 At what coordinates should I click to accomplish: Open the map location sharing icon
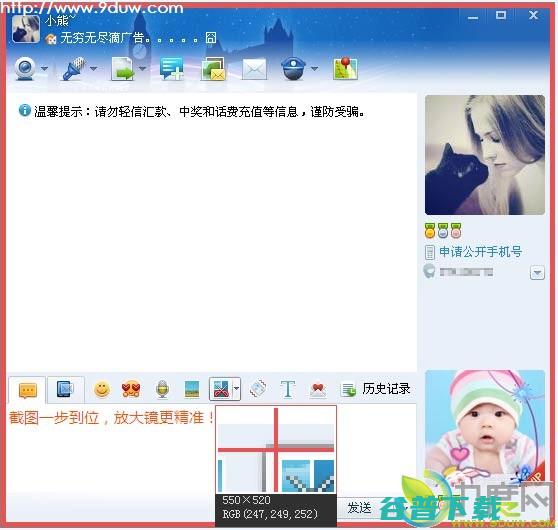pyautogui.click(x=345, y=68)
